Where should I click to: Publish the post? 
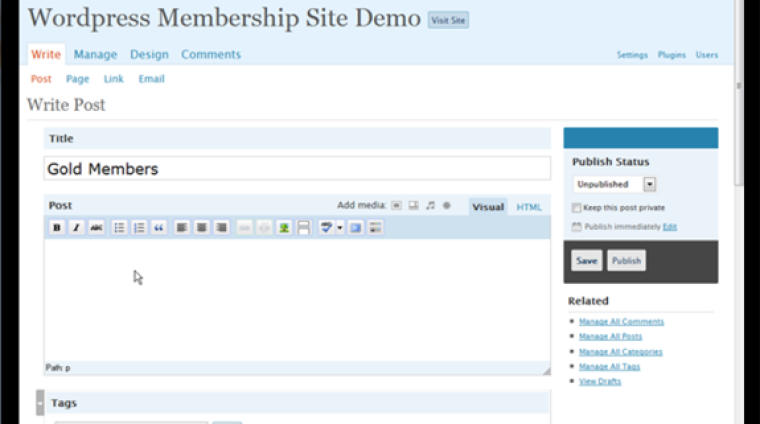(626, 261)
